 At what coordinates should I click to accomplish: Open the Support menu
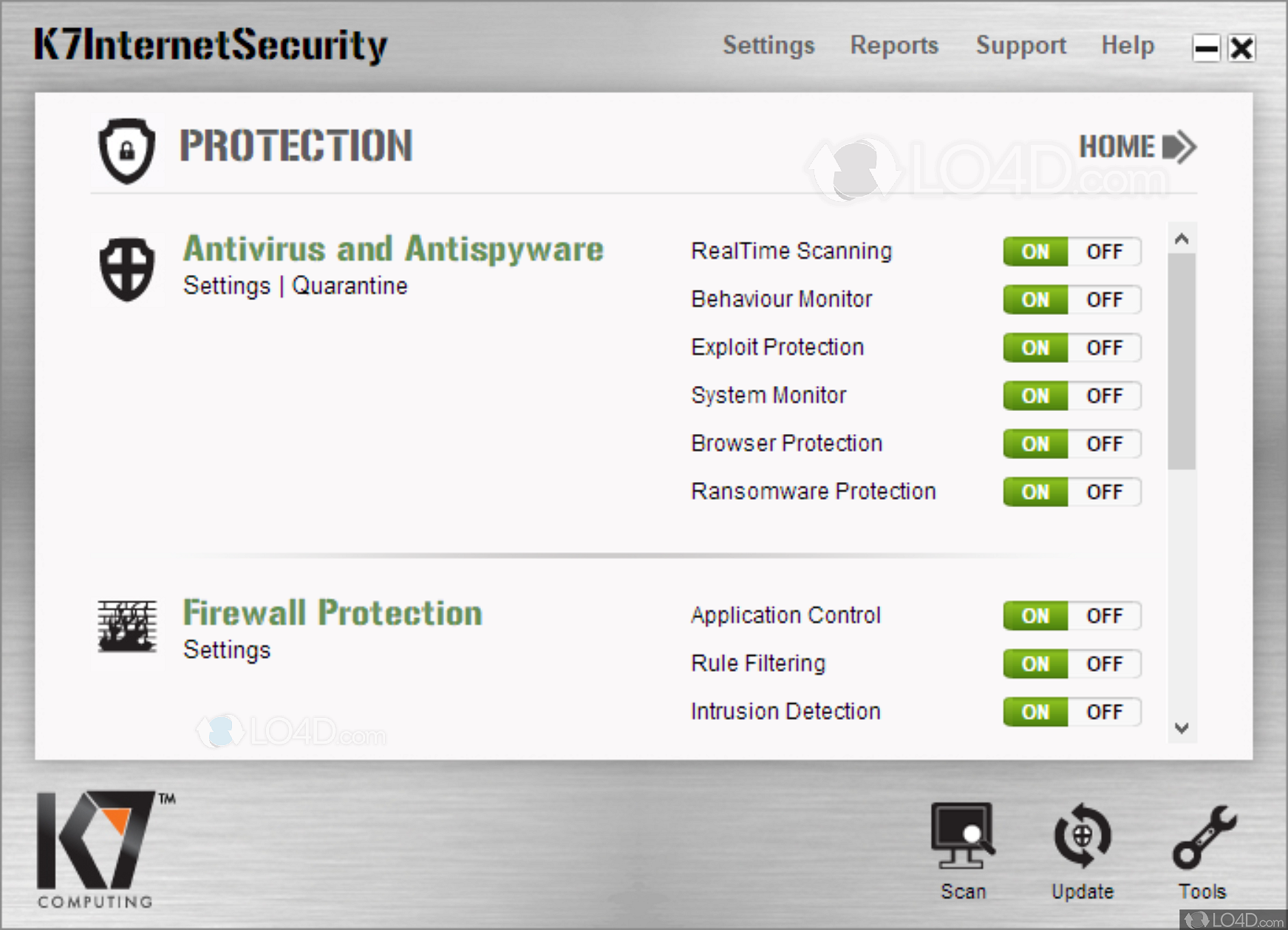click(x=1021, y=46)
